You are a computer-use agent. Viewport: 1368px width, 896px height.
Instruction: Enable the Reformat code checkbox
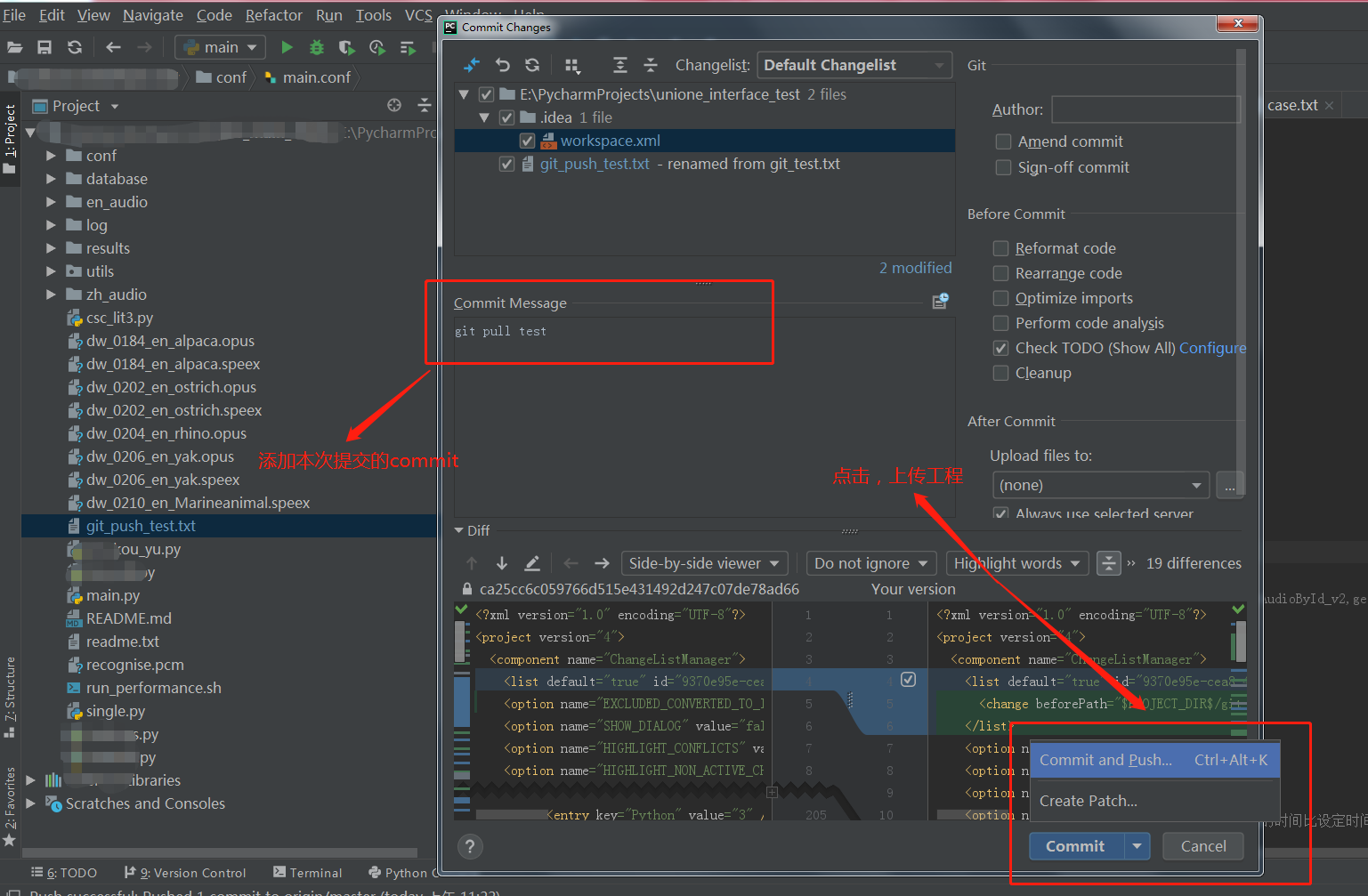1003,248
